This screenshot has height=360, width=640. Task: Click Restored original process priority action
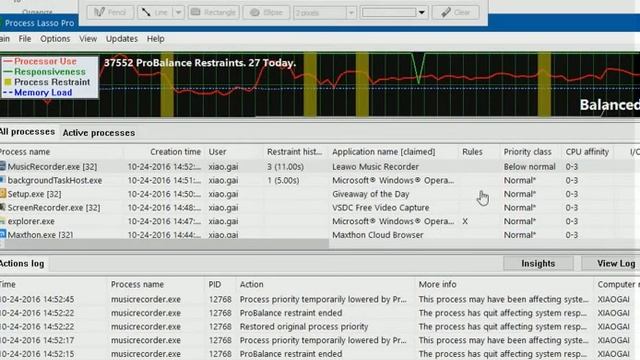[x=304, y=327]
